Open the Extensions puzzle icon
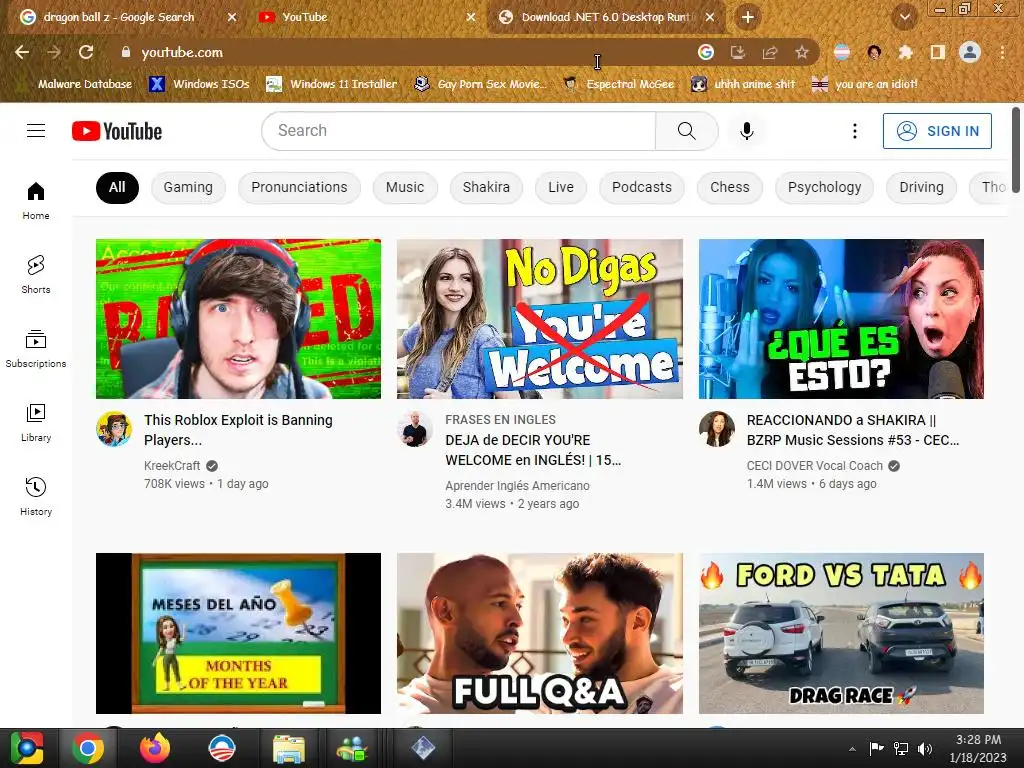 905,52
